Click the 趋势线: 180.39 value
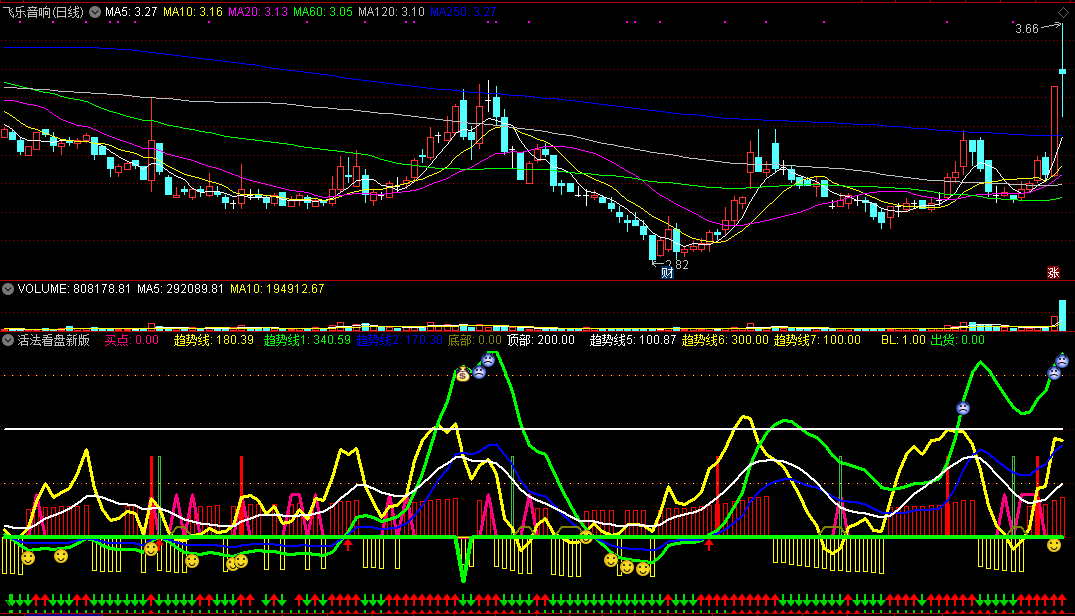This screenshot has height=616, width=1075. (x=213, y=340)
